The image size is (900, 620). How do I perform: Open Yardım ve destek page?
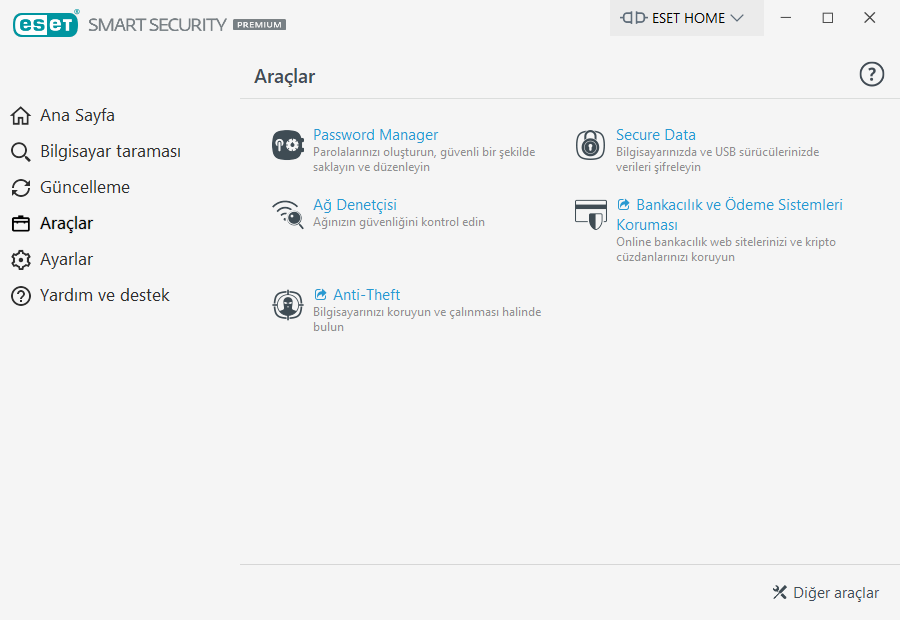104,296
